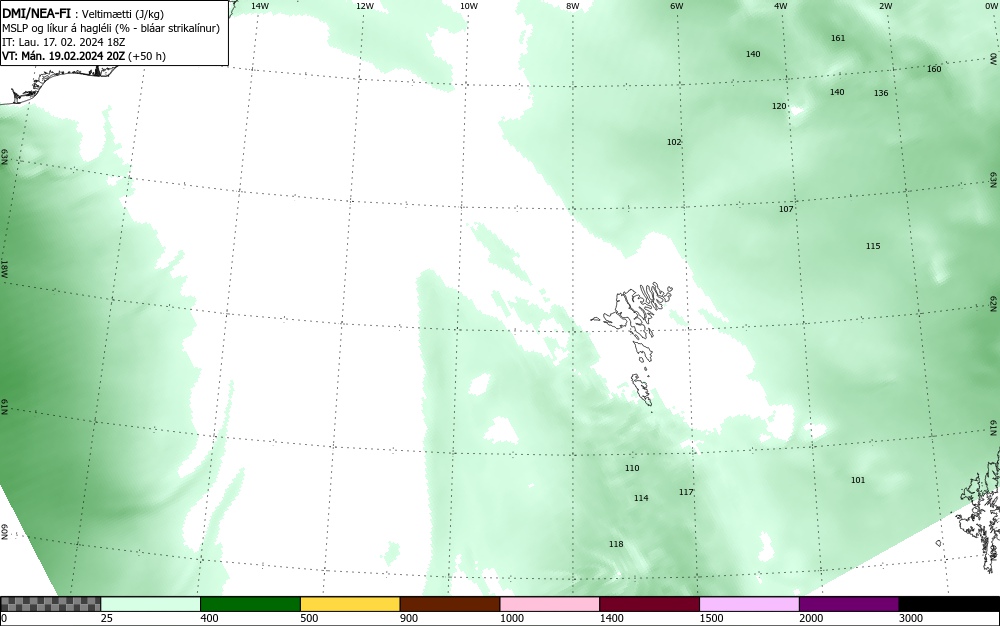This screenshot has height=626, width=1000.
Task: Click the map value "115"
Action: [873, 246]
